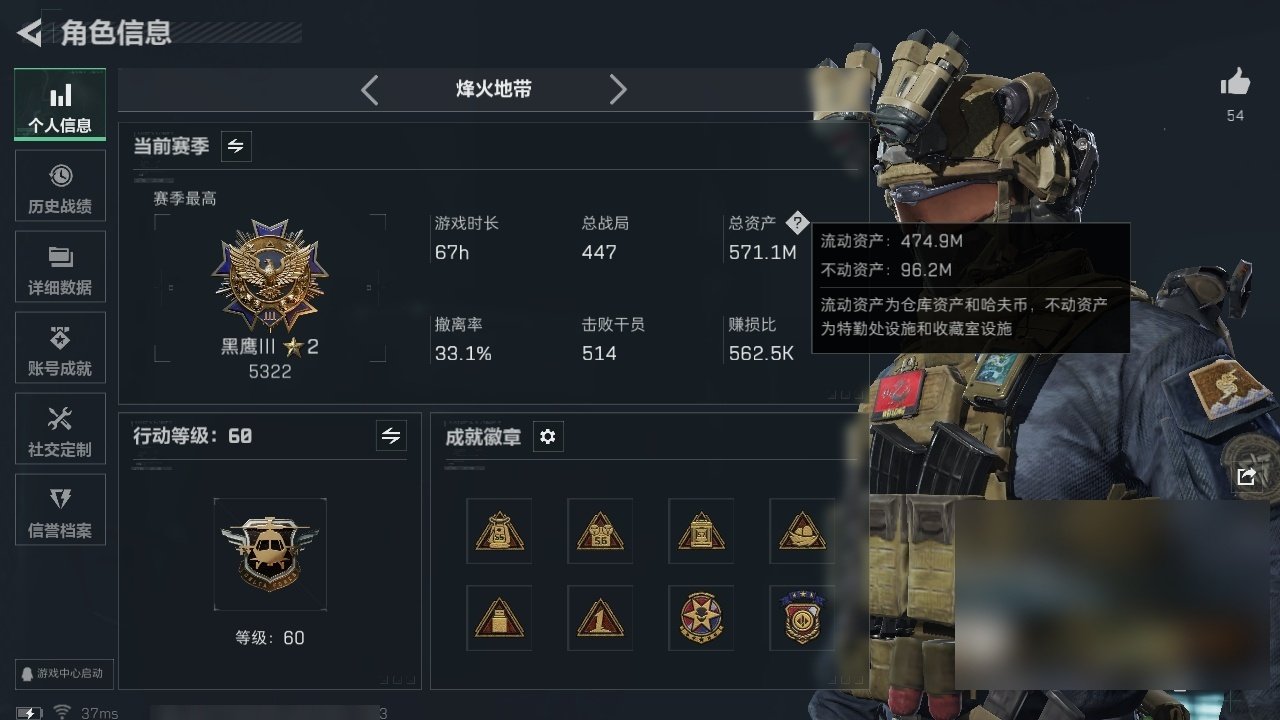Select the 黑鹰III rank emblem
This screenshot has width=1280, height=720.
tap(270, 275)
